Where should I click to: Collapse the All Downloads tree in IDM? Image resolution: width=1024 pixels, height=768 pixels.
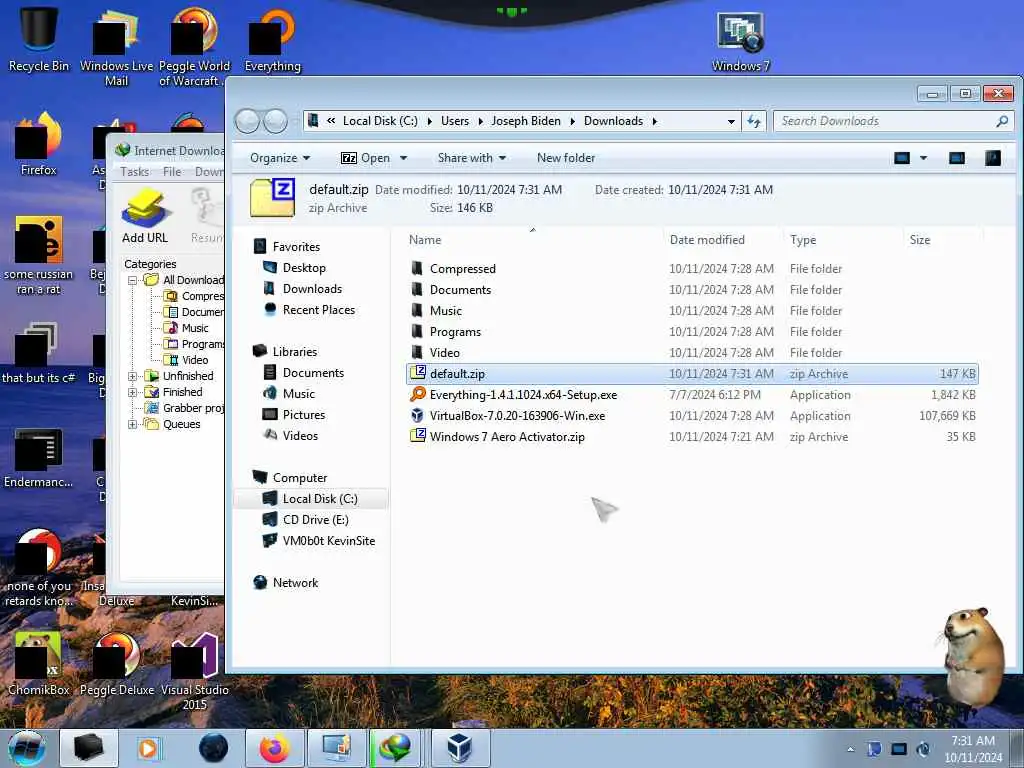pyautogui.click(x=133, y=280)
